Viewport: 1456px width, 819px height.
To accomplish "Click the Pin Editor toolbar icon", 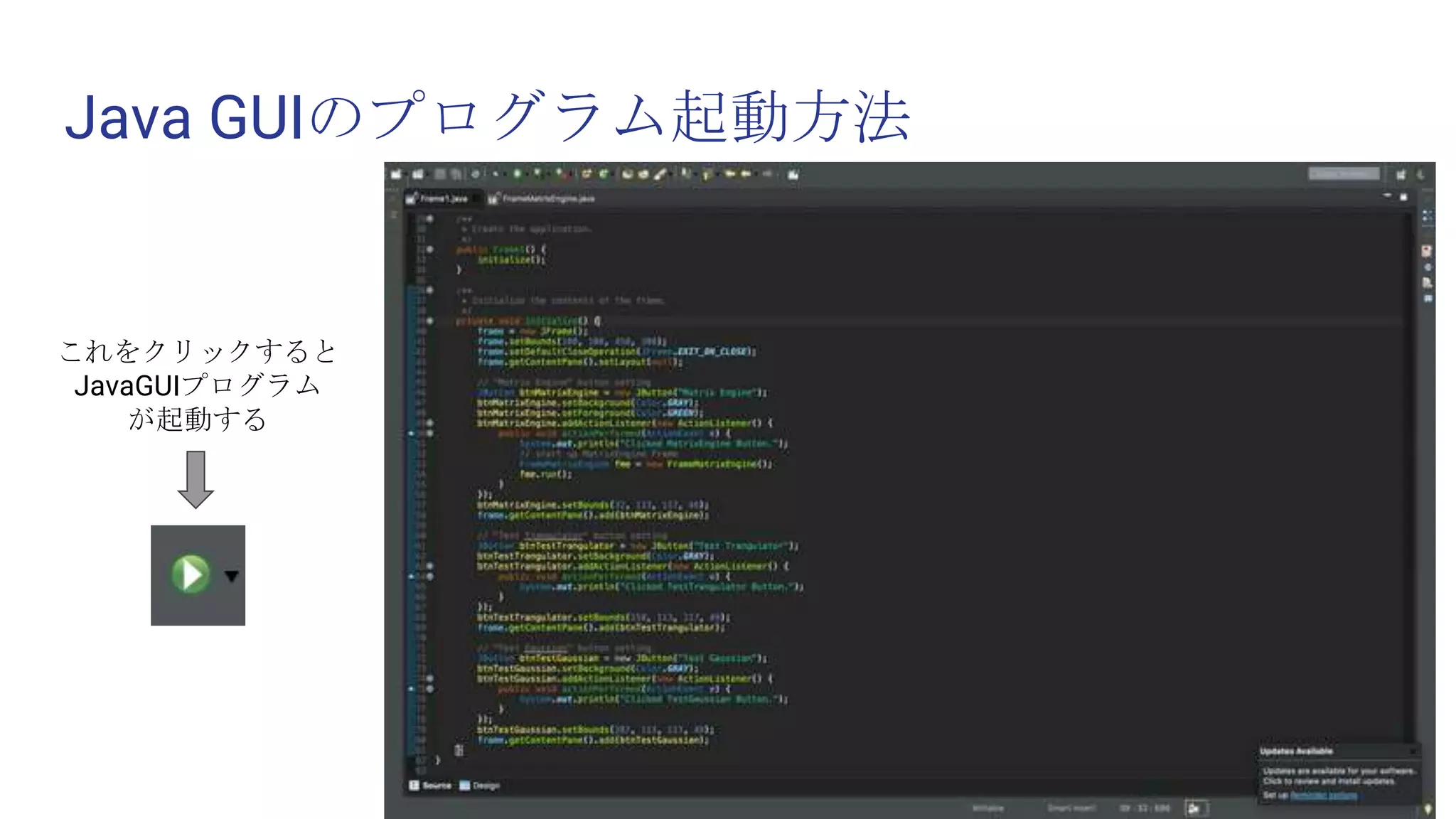I will [x=793, y=174].
